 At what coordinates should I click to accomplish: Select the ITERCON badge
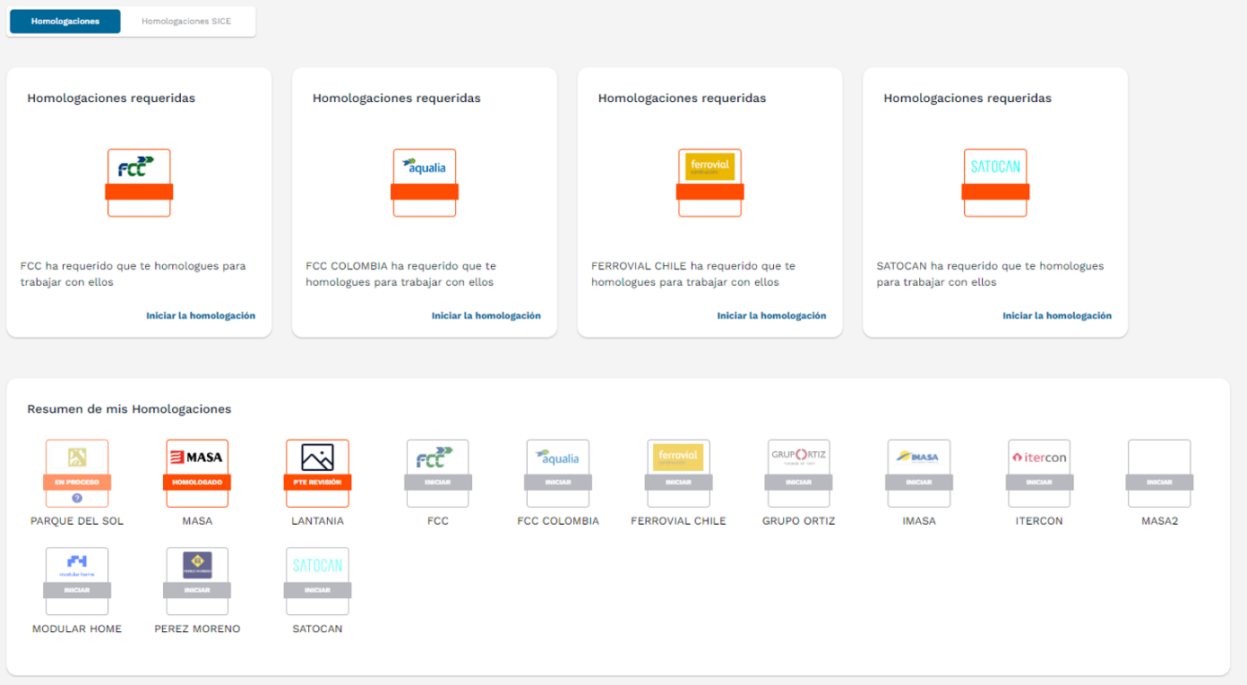(x=1039, y=472)
